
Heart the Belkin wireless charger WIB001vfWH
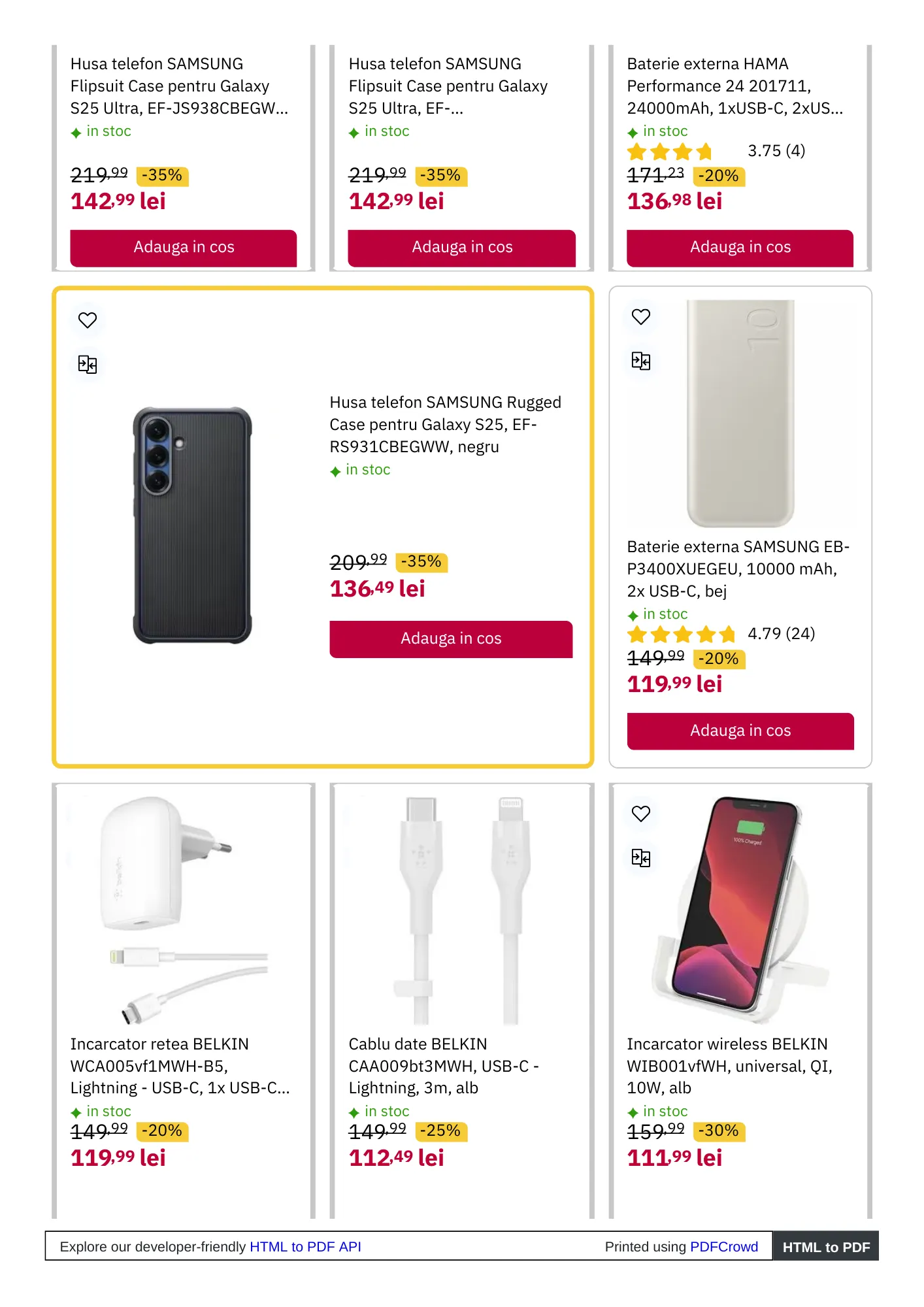click(641, 814)
